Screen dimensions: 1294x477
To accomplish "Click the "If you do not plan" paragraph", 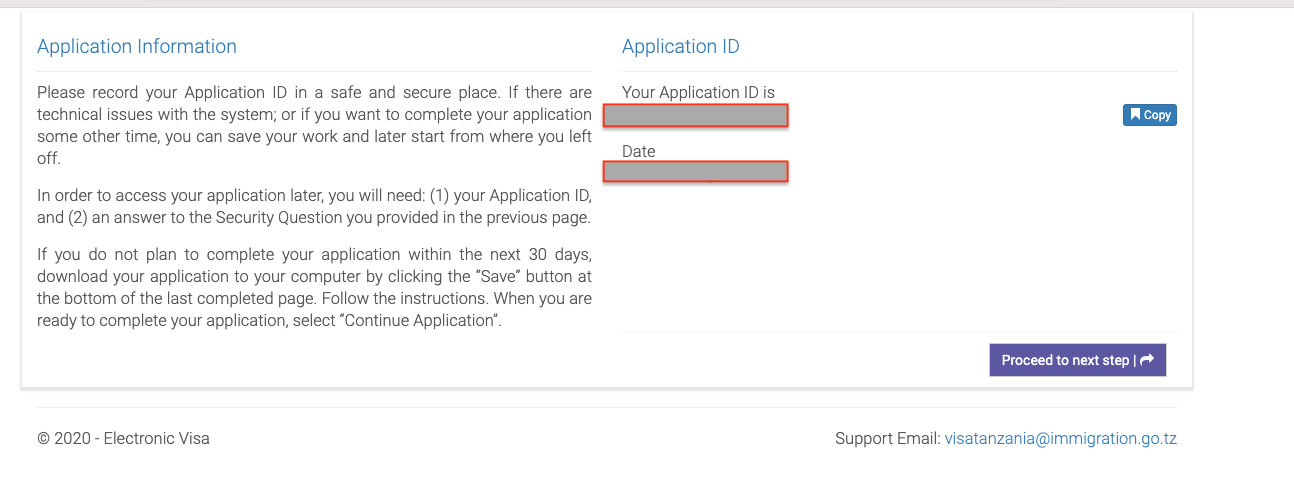I will click(314, 287).
